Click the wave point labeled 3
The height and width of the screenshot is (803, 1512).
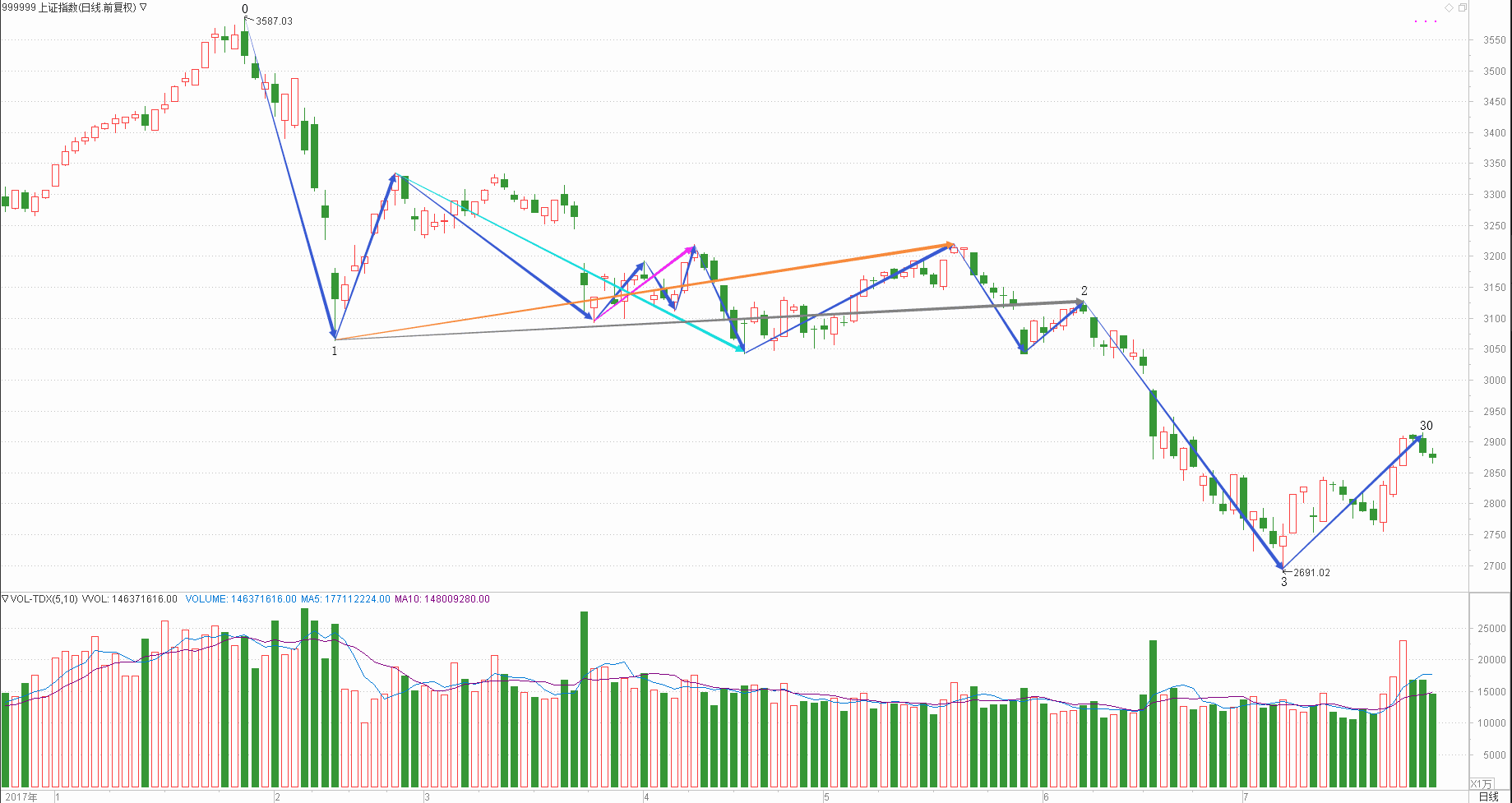(x=1283, y=582)
